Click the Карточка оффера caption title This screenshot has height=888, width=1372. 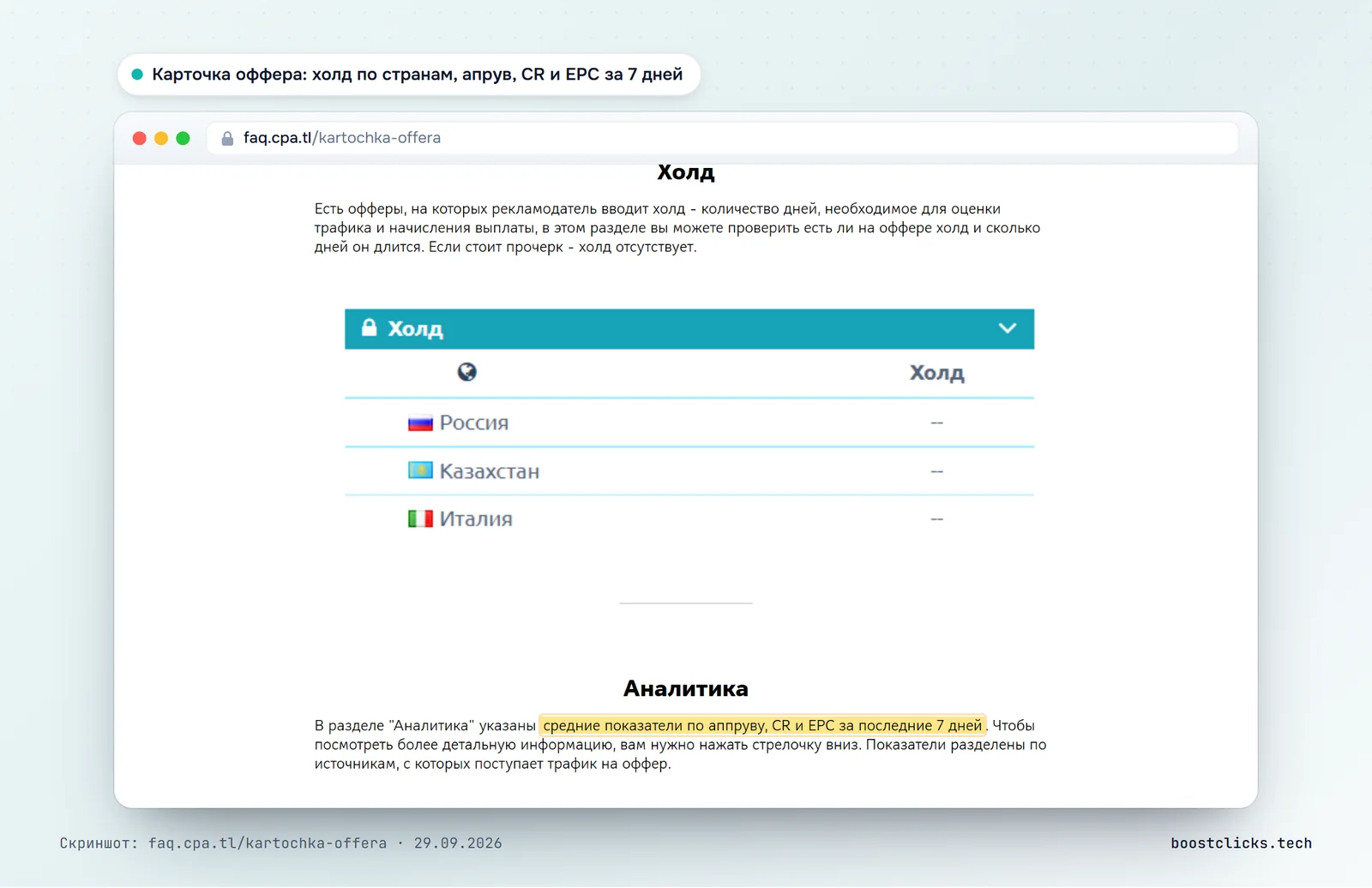point(417,75)
